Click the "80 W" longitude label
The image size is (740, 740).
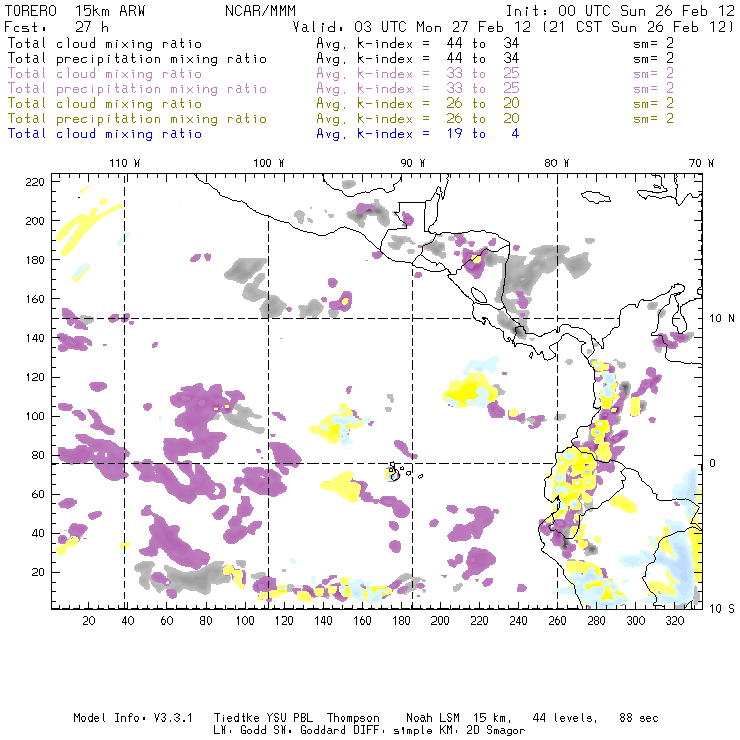[557, 163]
